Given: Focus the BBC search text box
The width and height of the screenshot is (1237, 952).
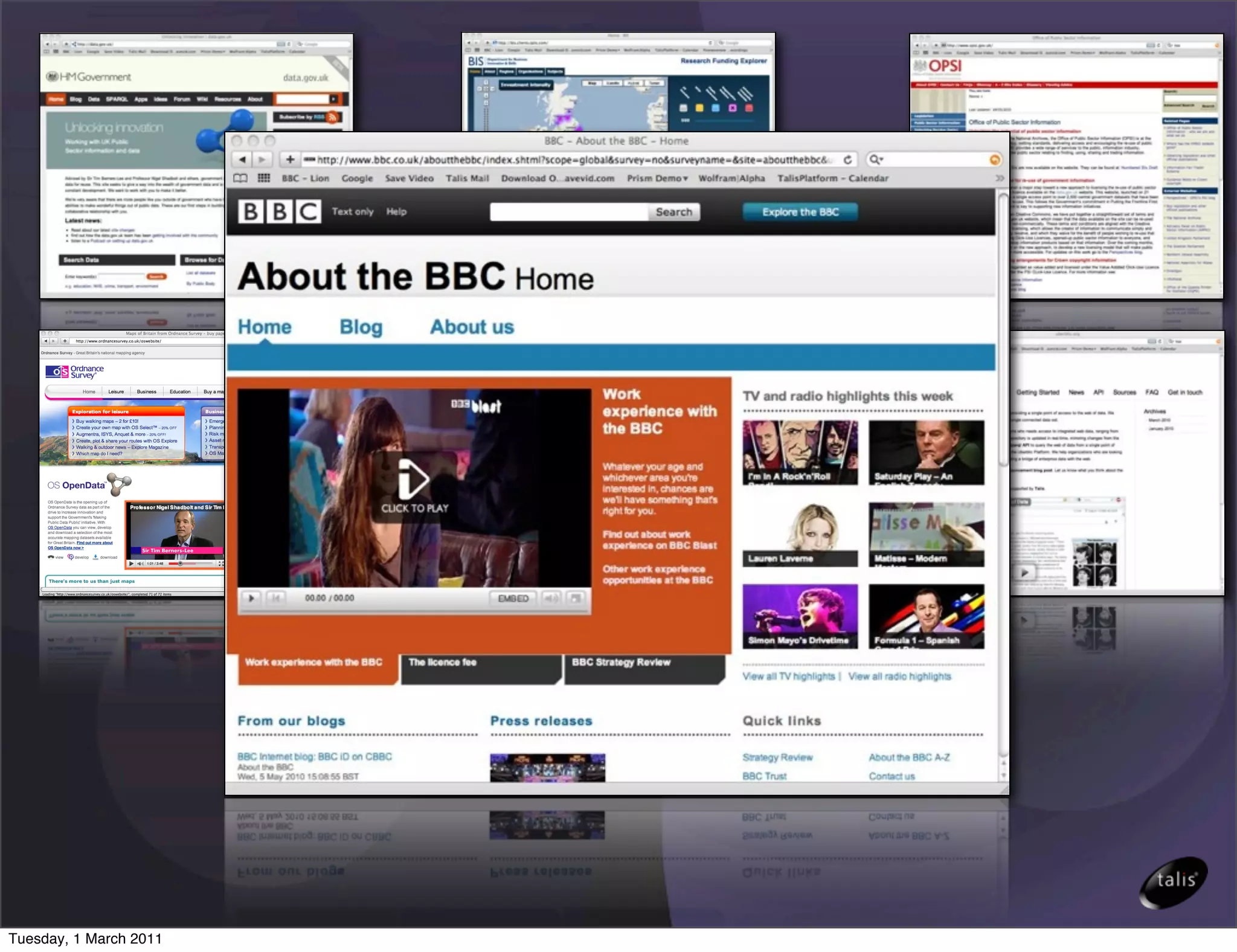Looking at the screenshot, I should (x=569, y=212).
